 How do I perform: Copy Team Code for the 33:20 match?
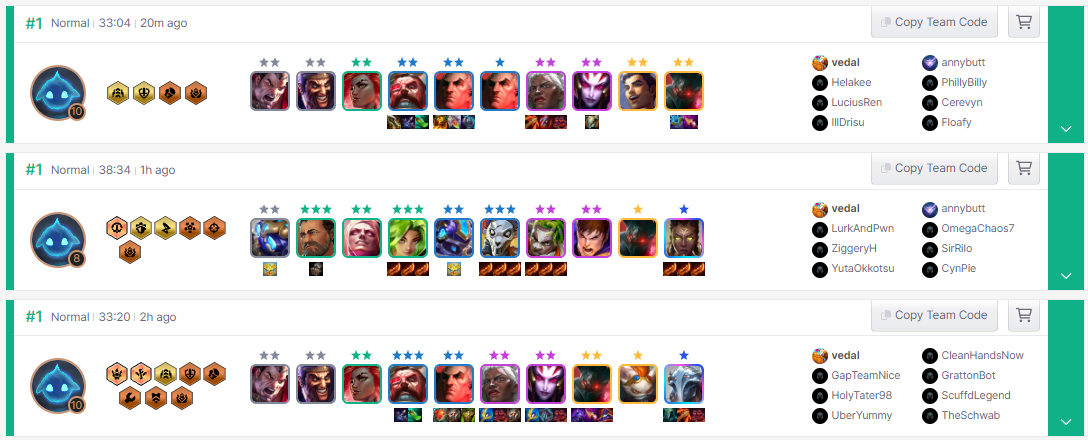(x=934, y=315)
